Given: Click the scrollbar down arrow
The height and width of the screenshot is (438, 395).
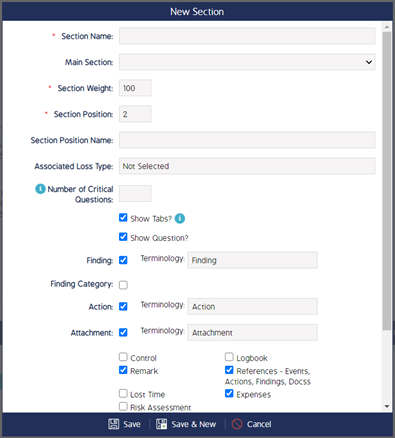Looking at the screenshot, I should tap(387, 406).
